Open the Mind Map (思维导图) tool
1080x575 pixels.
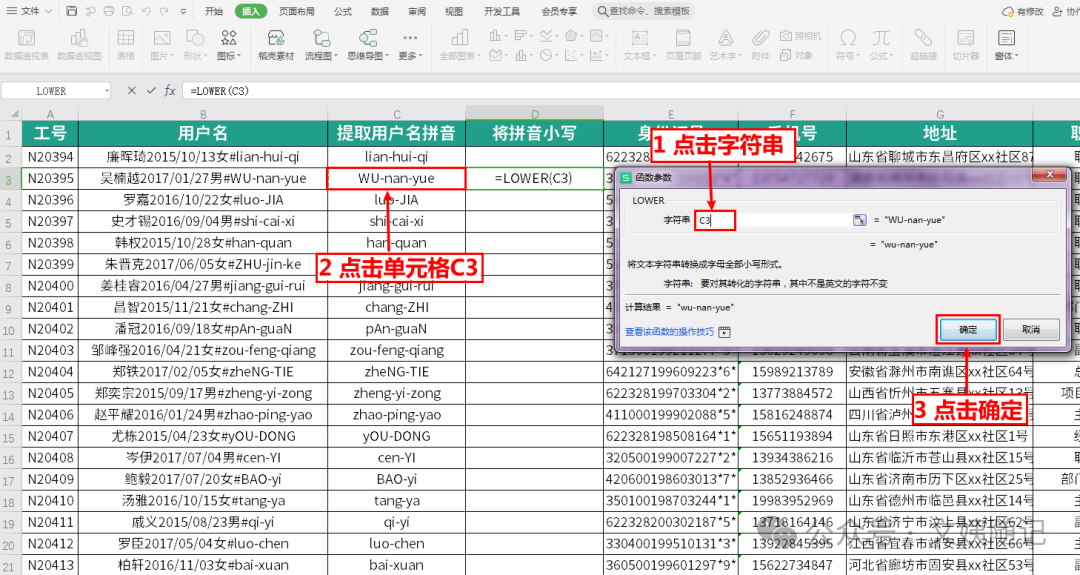368,45
